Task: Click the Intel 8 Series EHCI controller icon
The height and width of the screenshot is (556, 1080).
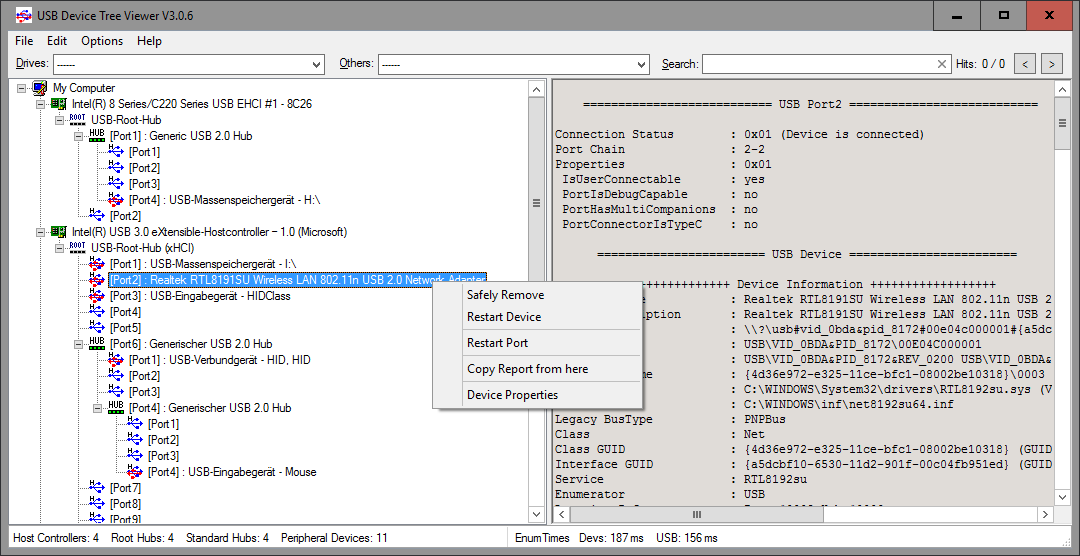Action: tap(60, 104)
